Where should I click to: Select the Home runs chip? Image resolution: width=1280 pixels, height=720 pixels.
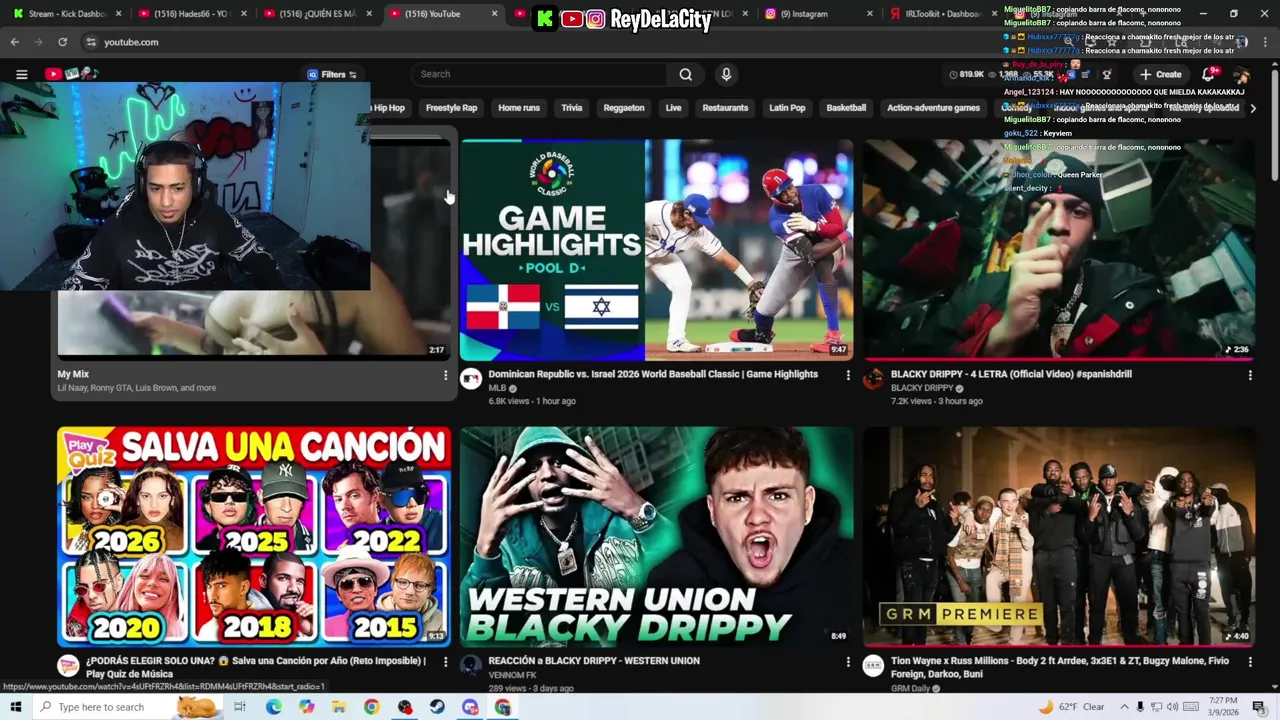(x=519, y=108)
